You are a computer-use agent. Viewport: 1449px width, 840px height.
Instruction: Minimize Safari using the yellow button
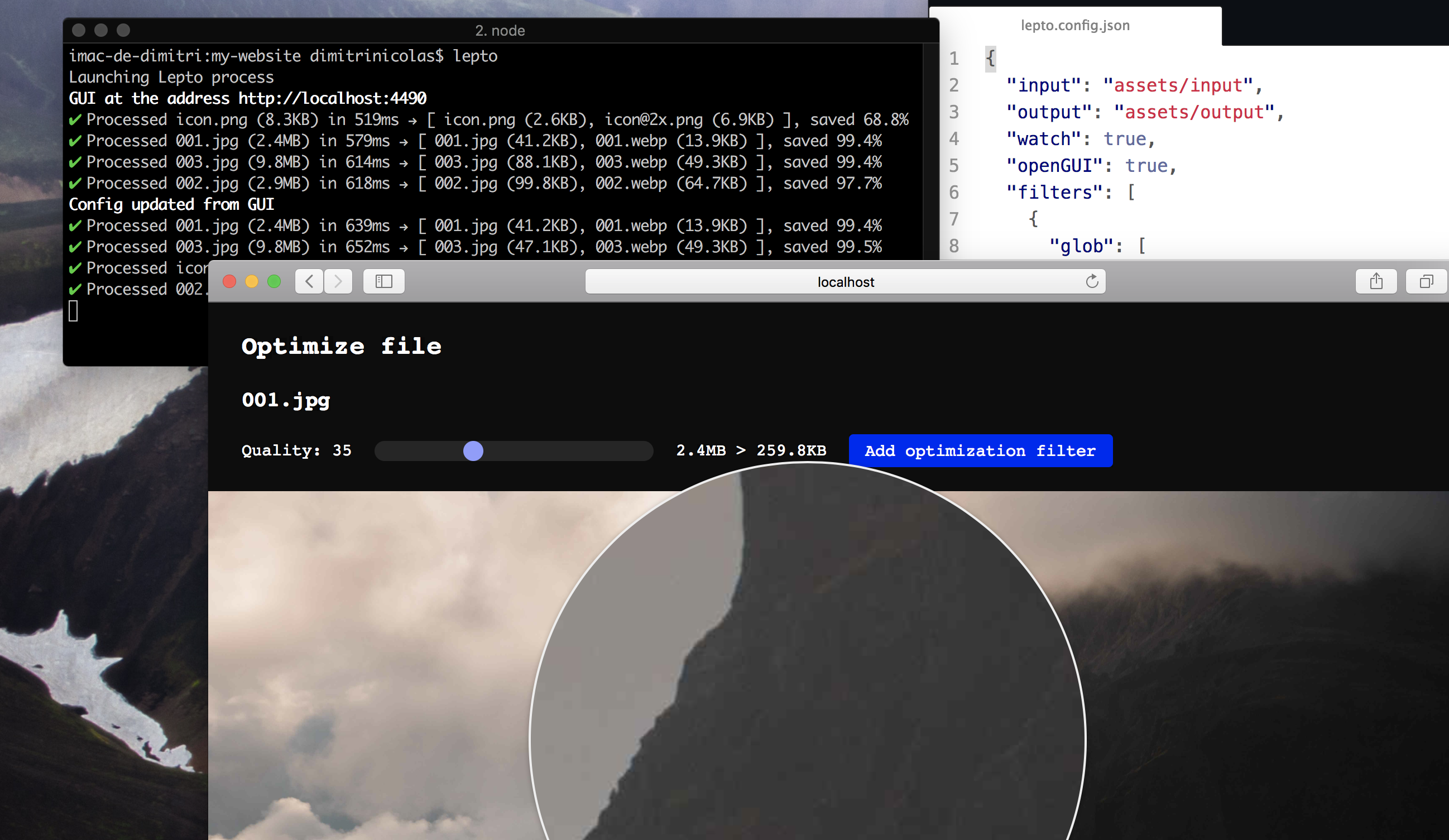(252, 281)
